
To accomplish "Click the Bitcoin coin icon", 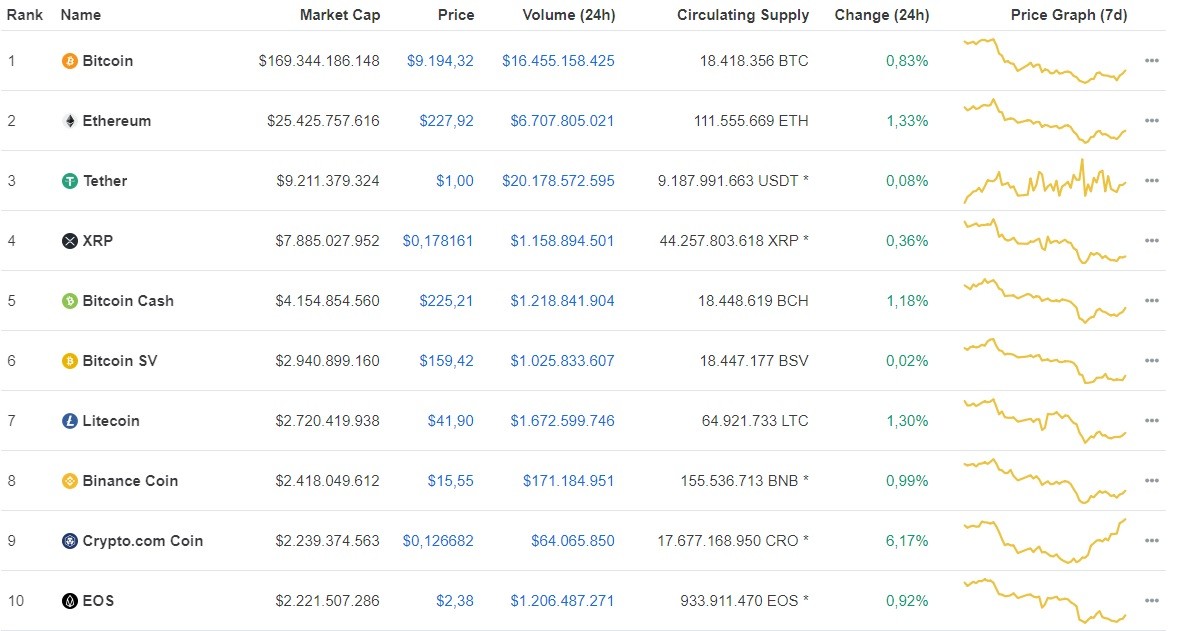I will click(68, 61).
